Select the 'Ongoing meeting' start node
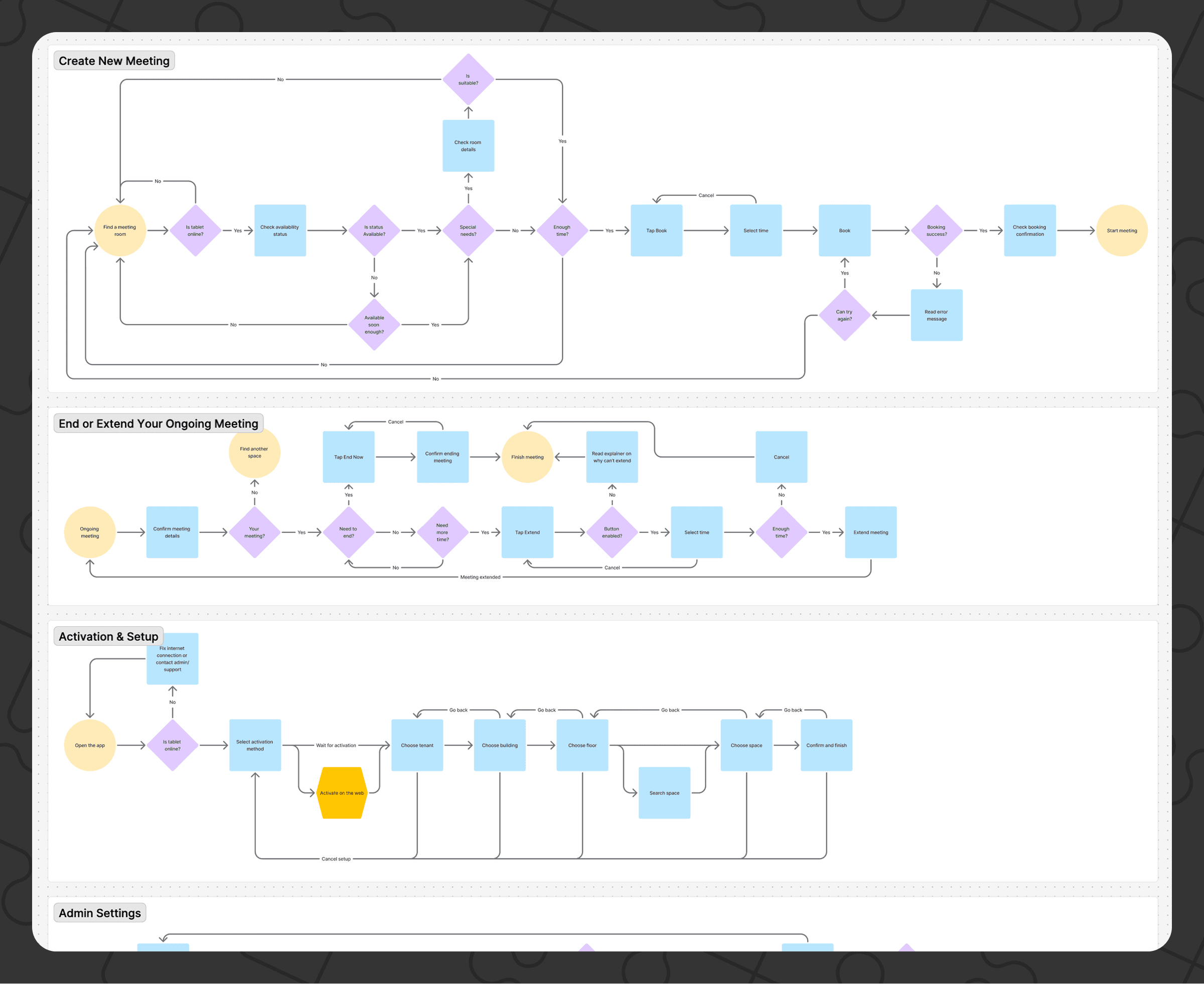 (x=89, y=532)
